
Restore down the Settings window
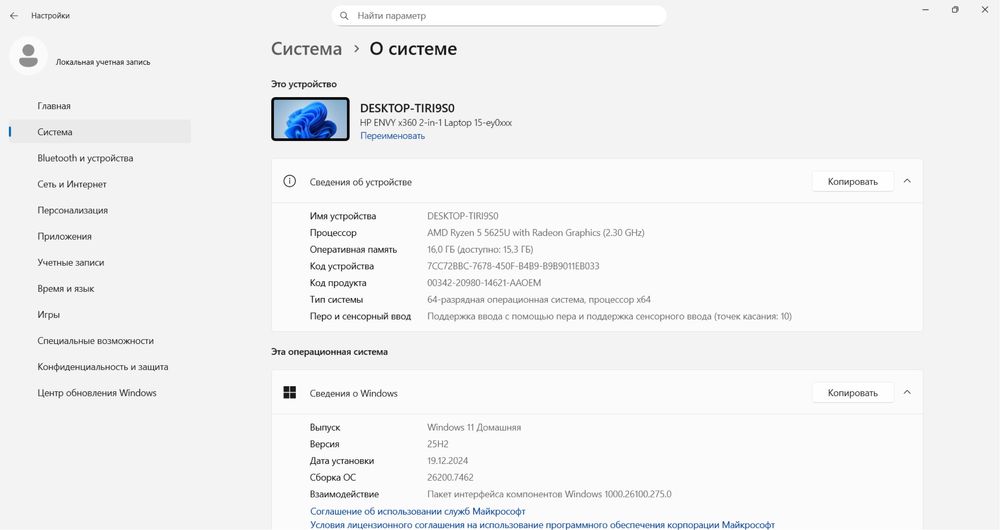coord(955,10)
